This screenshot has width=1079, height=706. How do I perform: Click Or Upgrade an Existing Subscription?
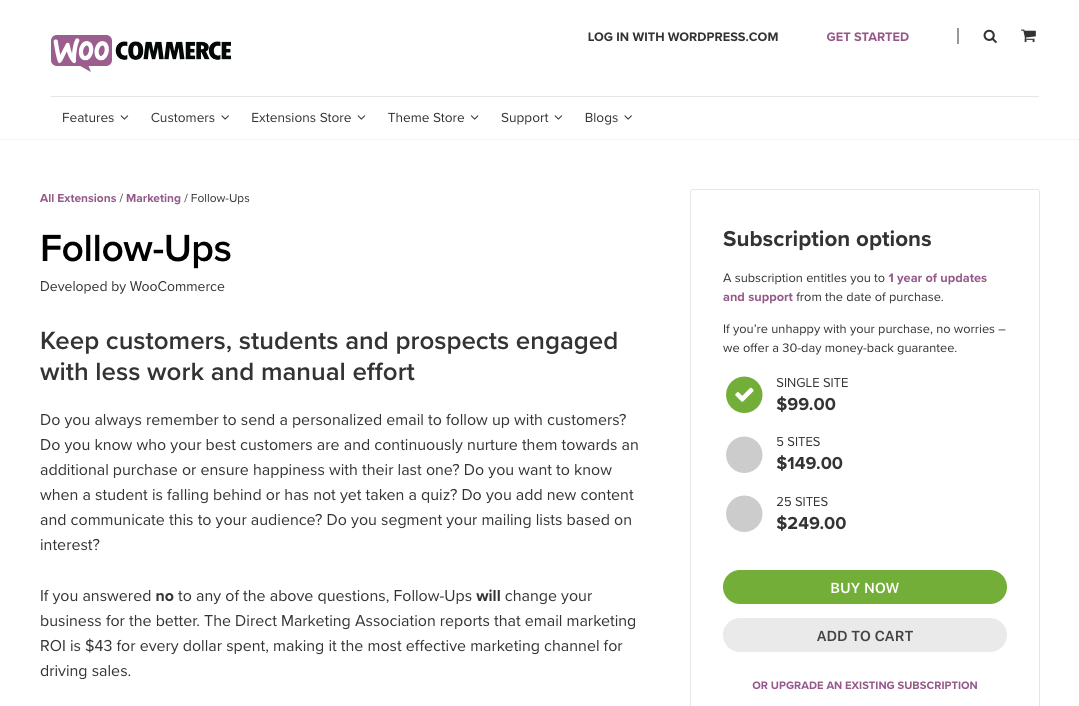(x=864, y=686)
